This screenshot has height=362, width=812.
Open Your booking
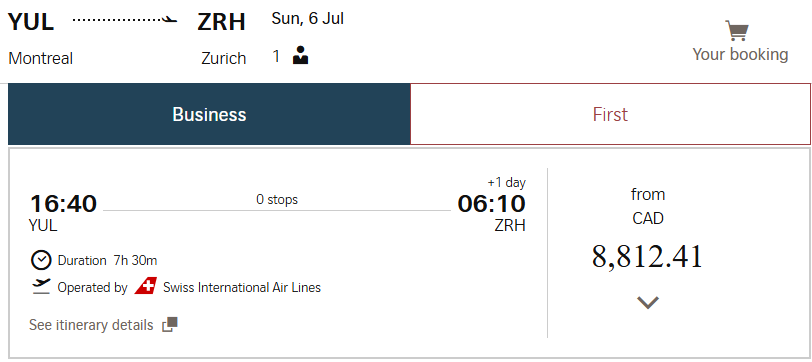(x=740, y=54)
